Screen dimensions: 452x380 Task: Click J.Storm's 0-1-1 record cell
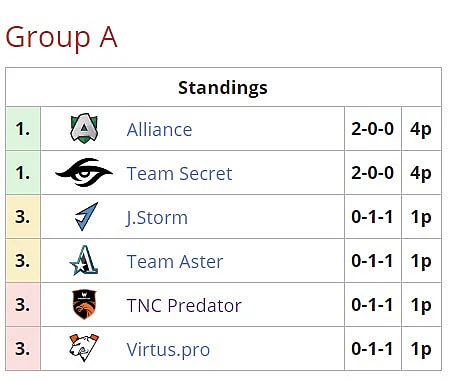[373, 217]
